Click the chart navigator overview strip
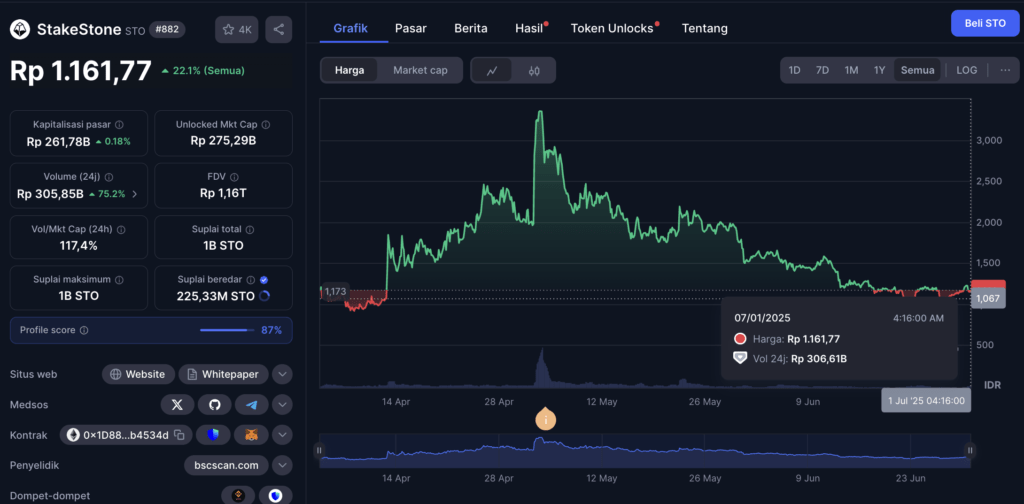This screenshot has height=504, width=1024. click(x=645, y=450)
